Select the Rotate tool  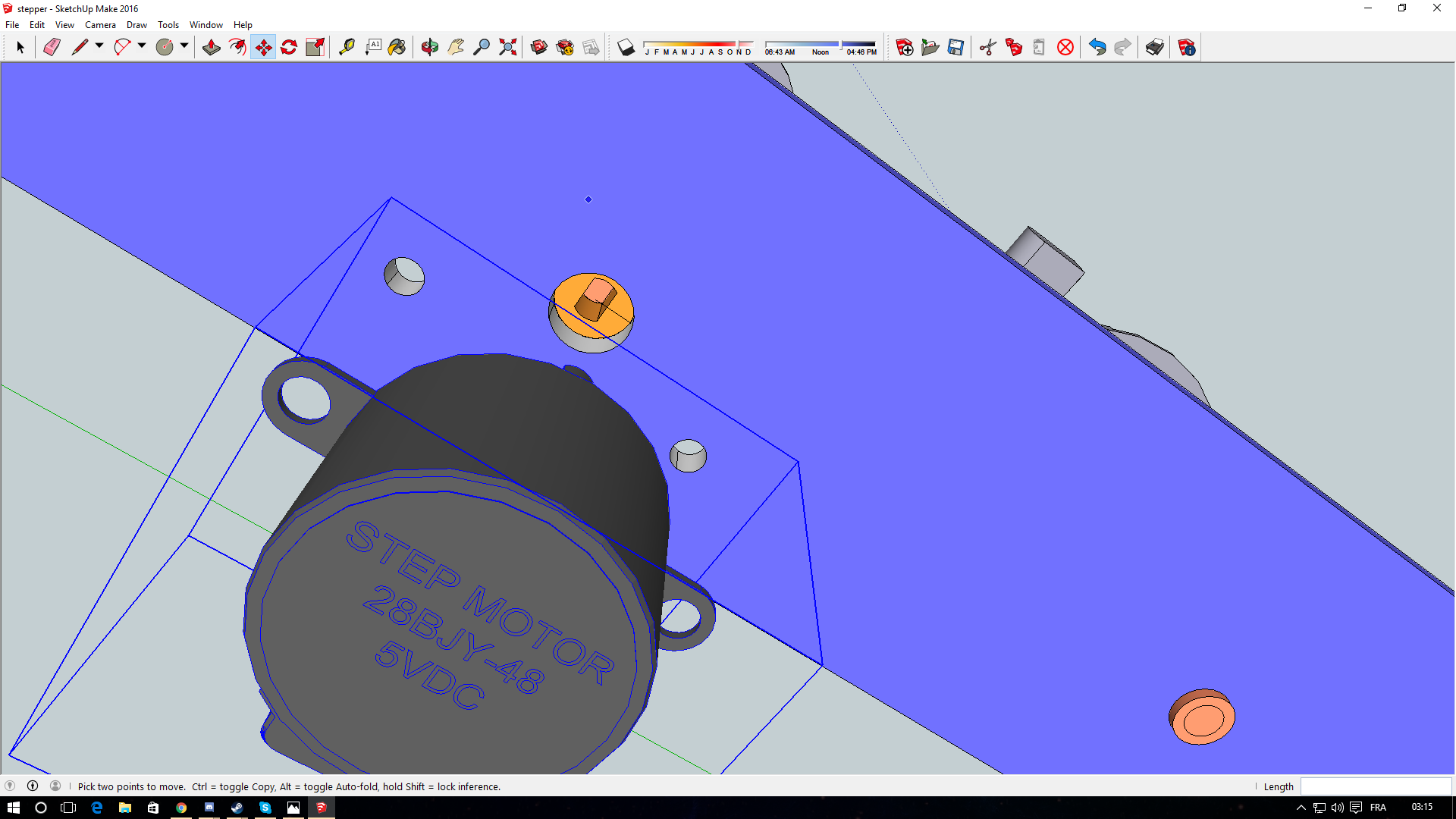(288, 47)
